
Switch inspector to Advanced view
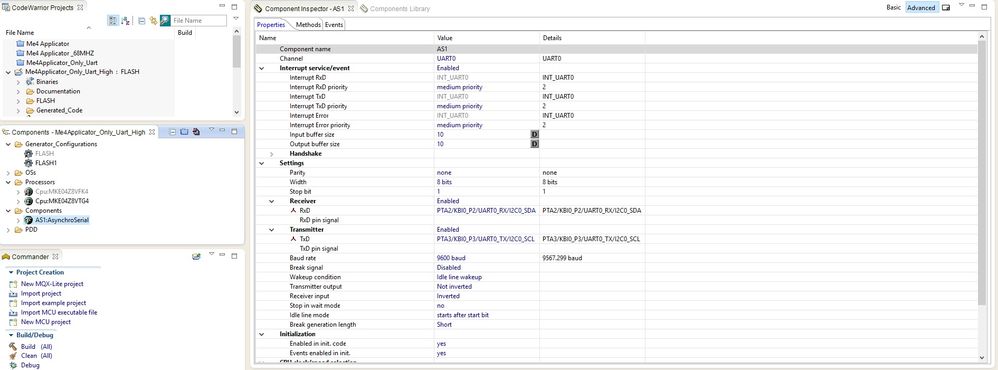tap(921, 8)
